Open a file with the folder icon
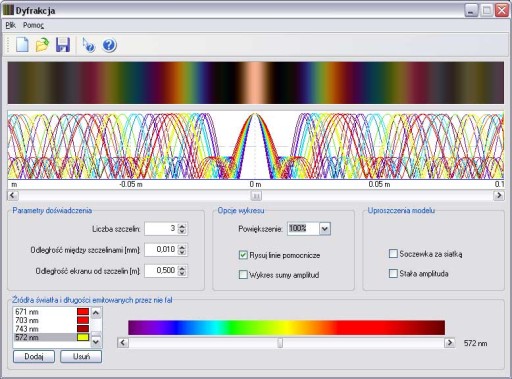Screen dimensions: 512x379 click(x=42, y=45)
